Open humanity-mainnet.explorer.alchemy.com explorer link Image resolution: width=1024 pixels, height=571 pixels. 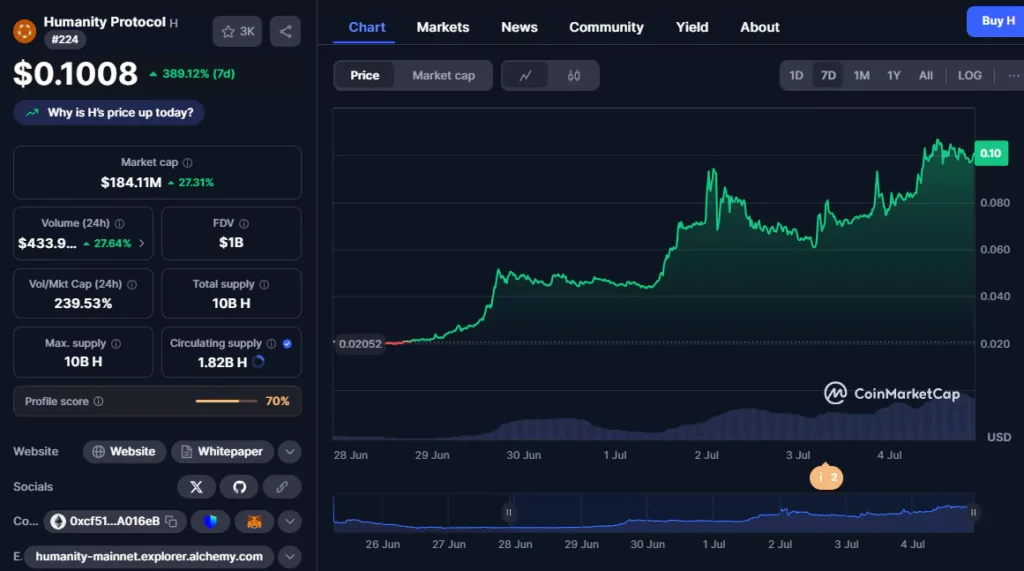(x=149, y=557)
